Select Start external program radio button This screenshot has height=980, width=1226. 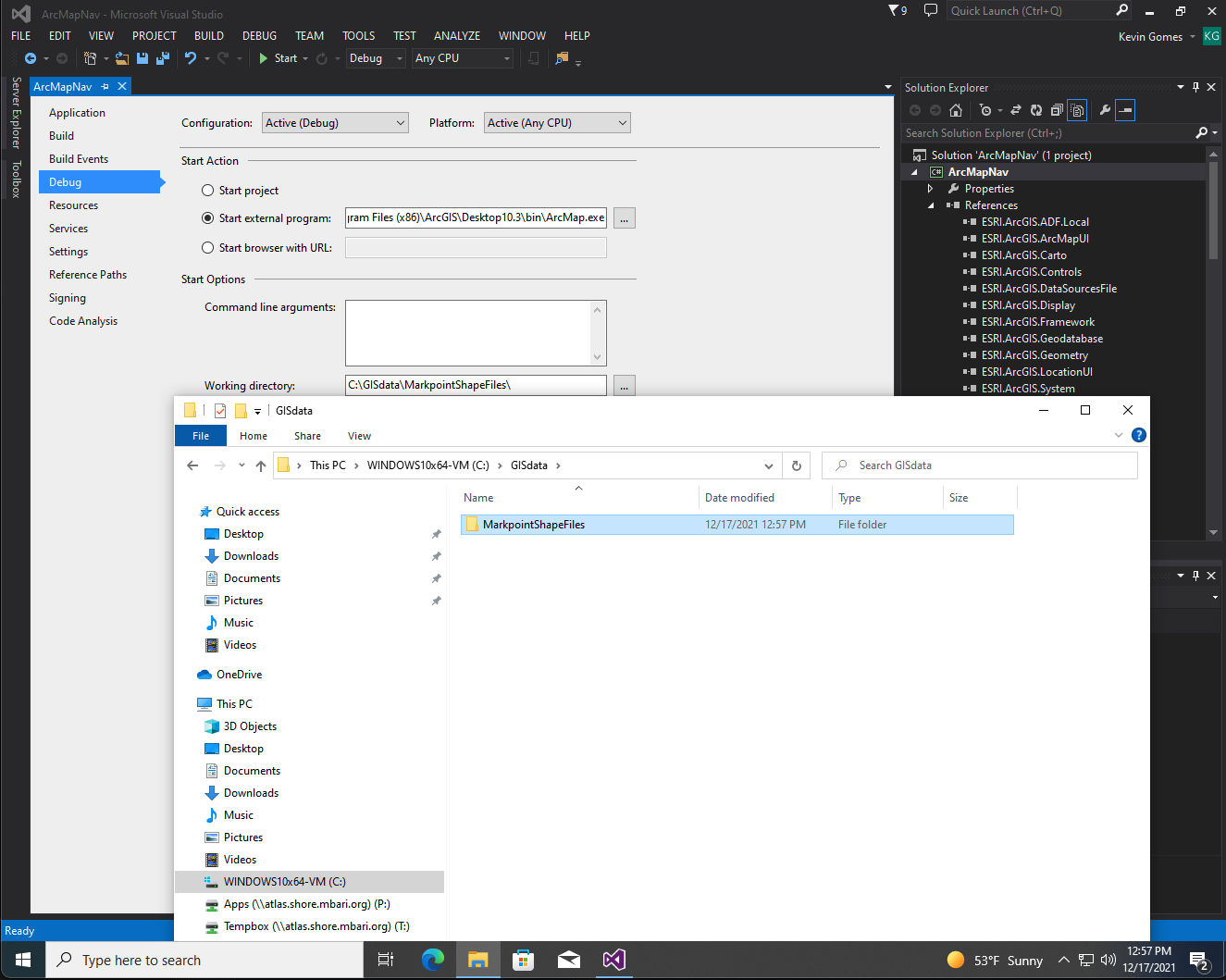pos(207,218)
